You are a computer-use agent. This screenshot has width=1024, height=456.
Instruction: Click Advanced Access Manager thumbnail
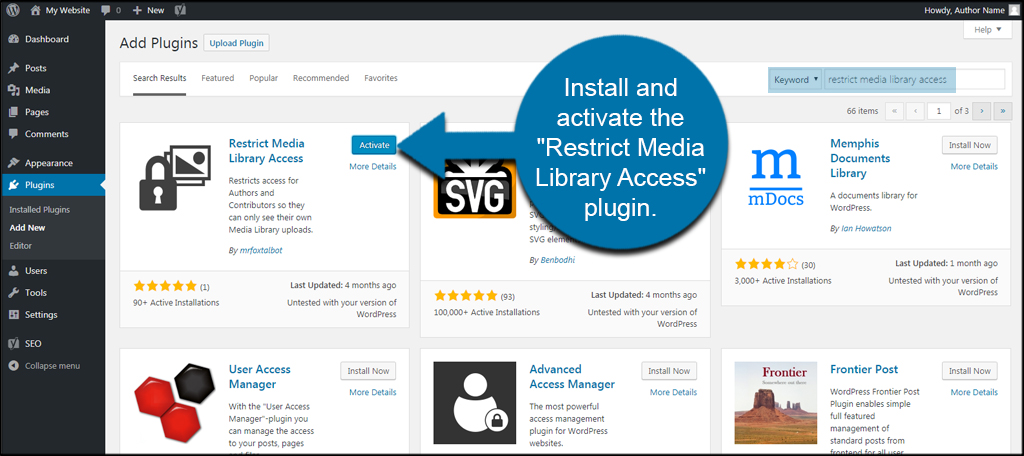(x=475, y=402)
